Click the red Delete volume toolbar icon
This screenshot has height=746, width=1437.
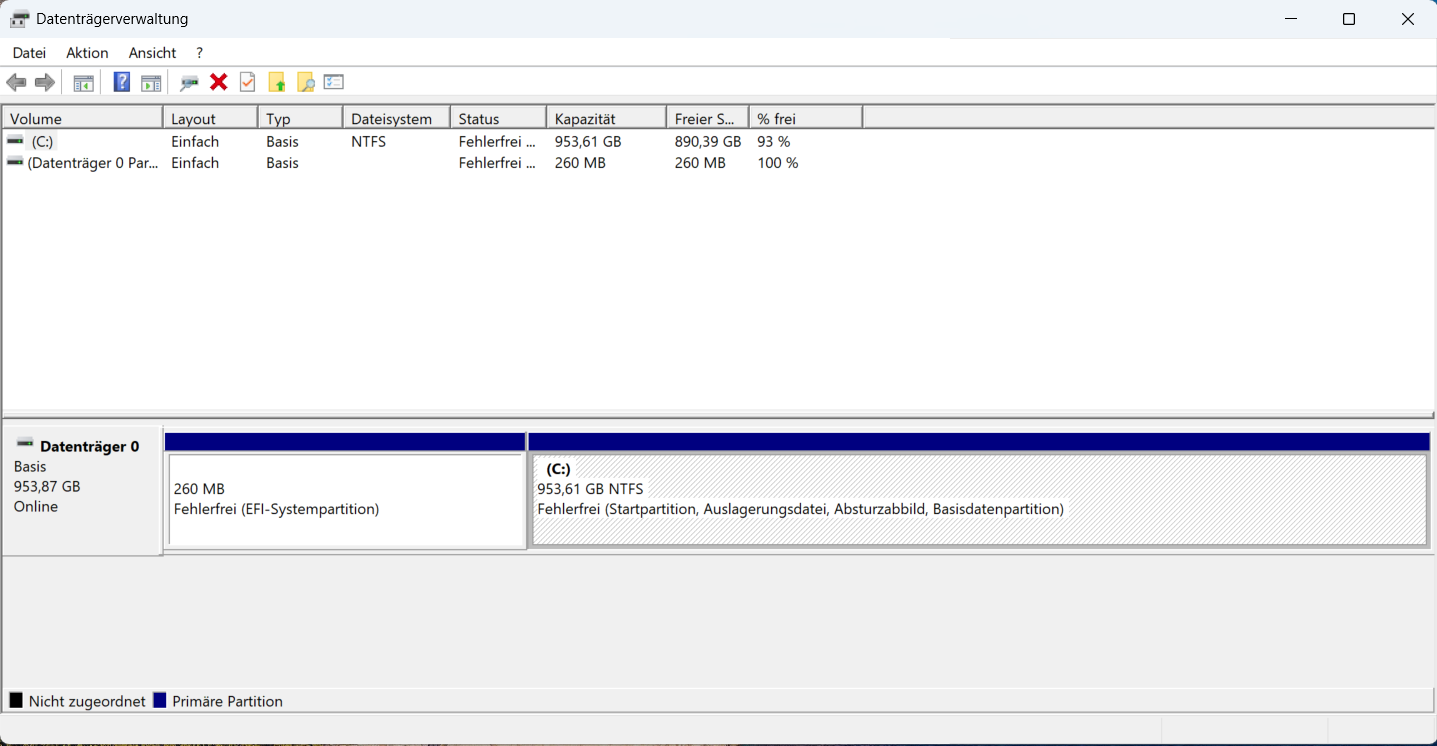coord(219,82)
